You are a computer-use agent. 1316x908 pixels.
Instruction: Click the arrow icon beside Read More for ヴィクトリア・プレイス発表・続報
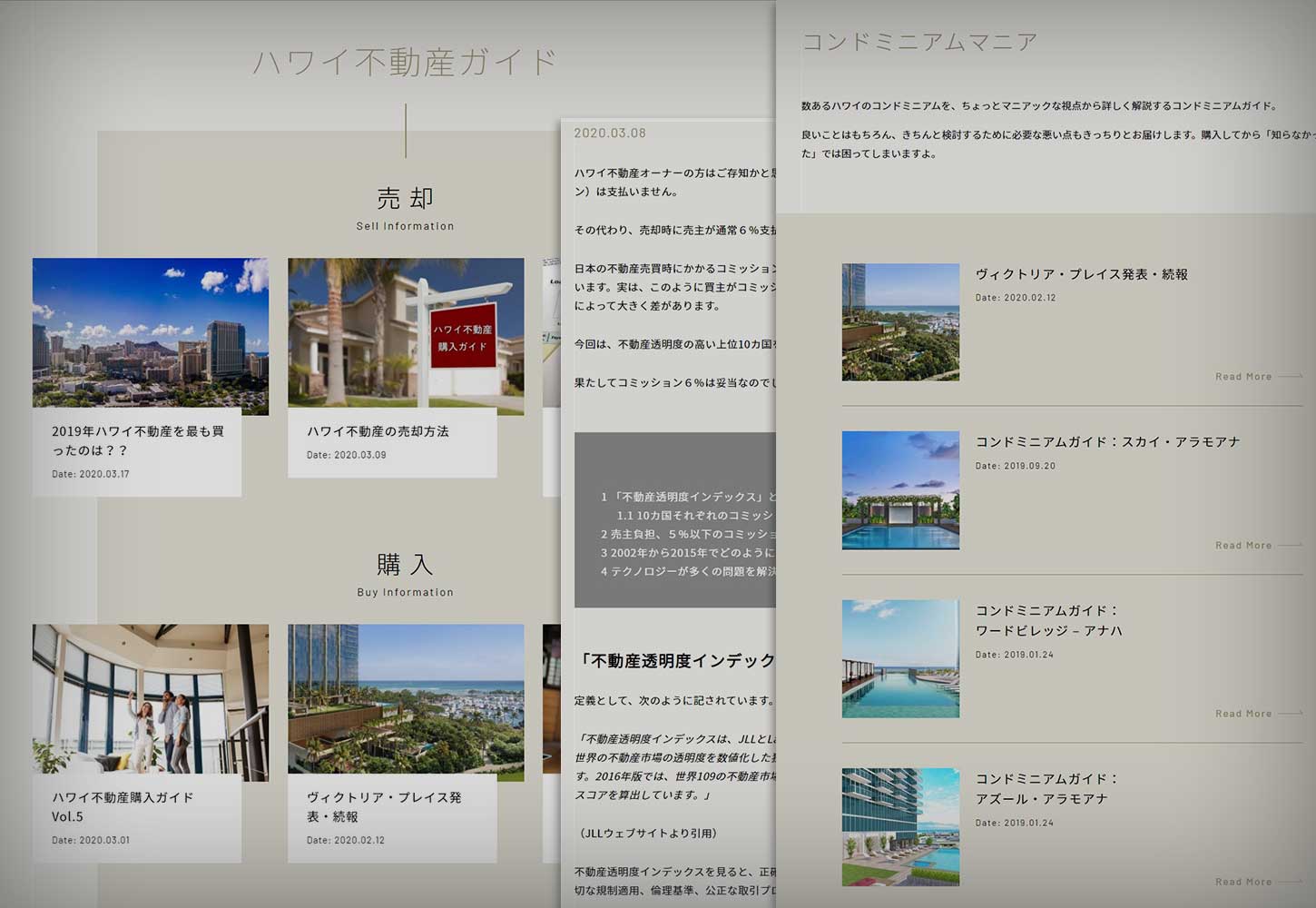coord(1290,377)
